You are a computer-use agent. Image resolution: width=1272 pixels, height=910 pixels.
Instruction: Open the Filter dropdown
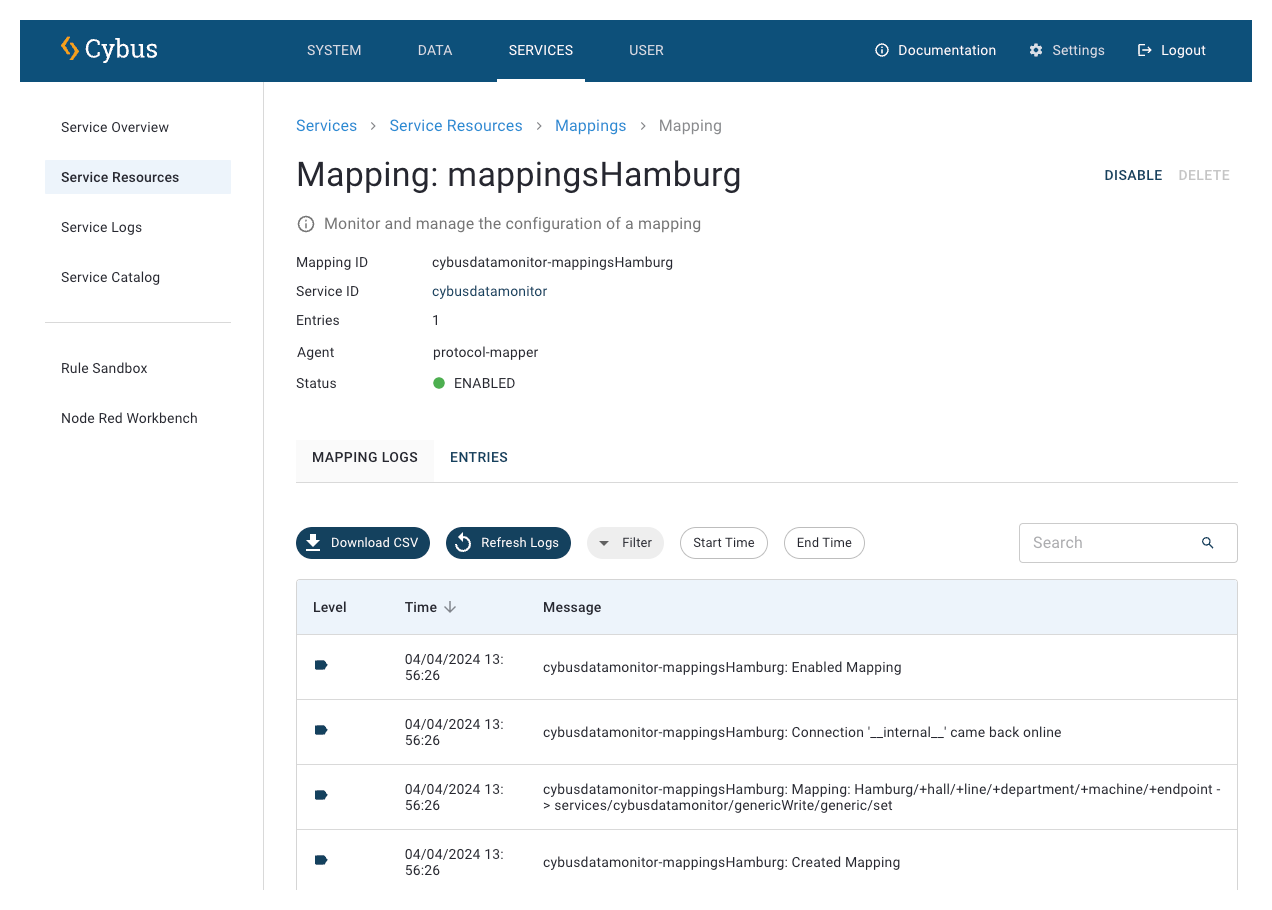625,543
